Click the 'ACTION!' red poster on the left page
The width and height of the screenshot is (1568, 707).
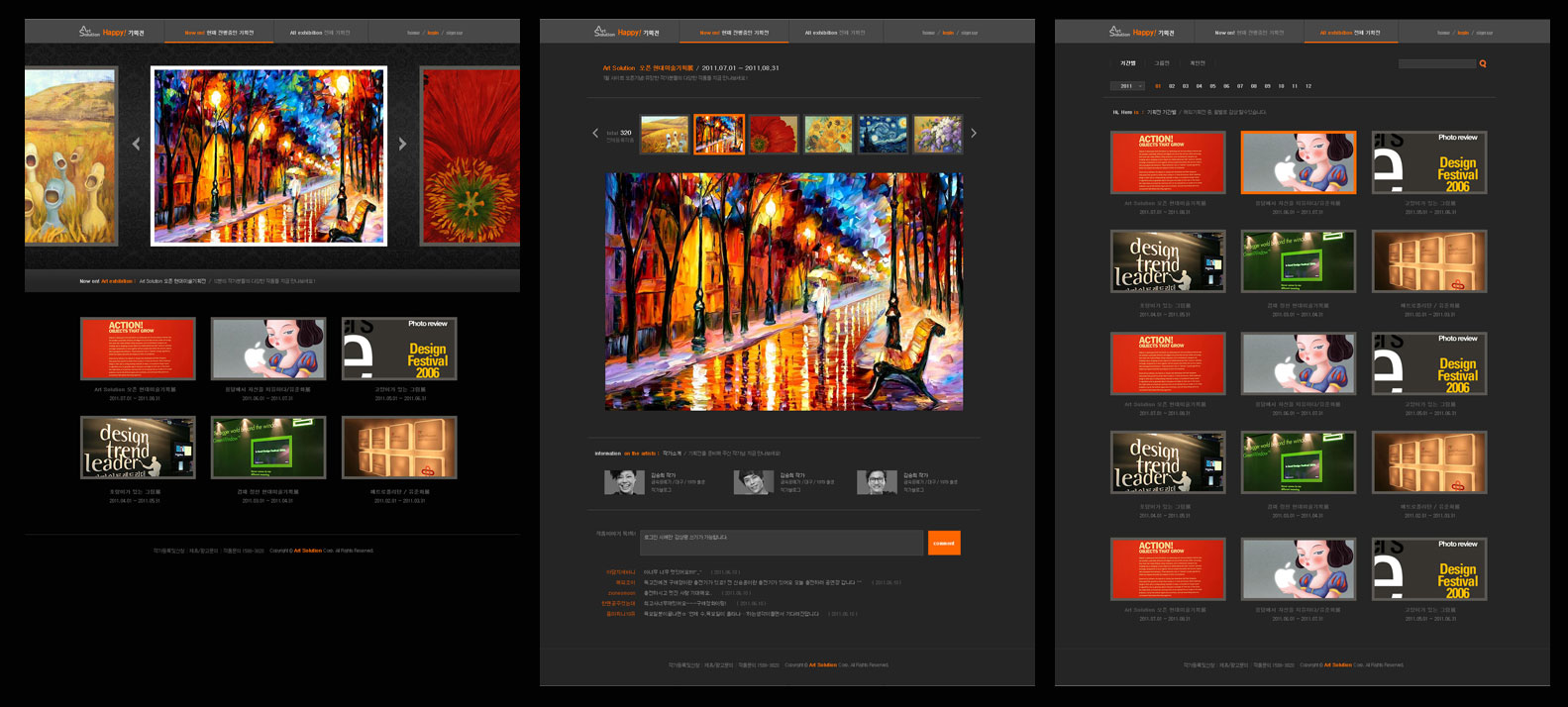pyautogui.click(x=138, y=349)
